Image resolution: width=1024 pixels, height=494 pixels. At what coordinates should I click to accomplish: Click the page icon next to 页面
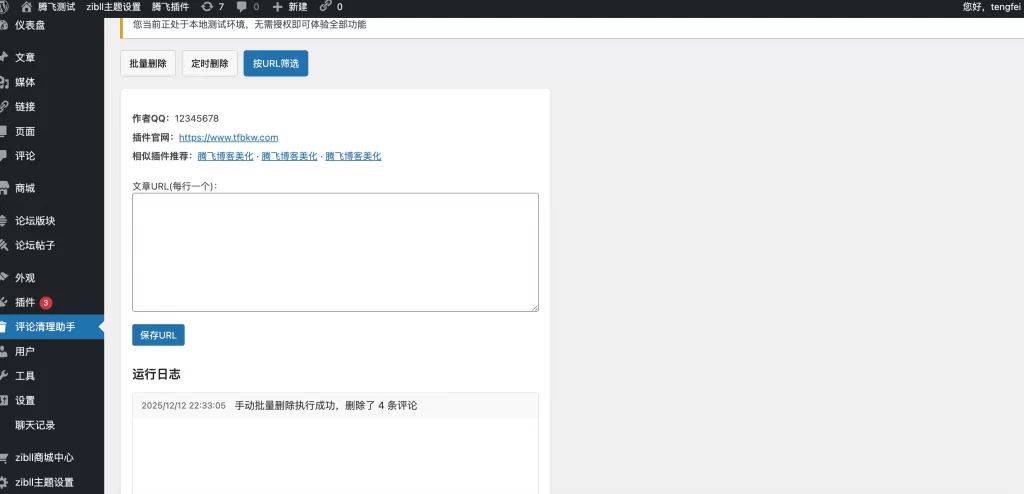click(3, 131)
